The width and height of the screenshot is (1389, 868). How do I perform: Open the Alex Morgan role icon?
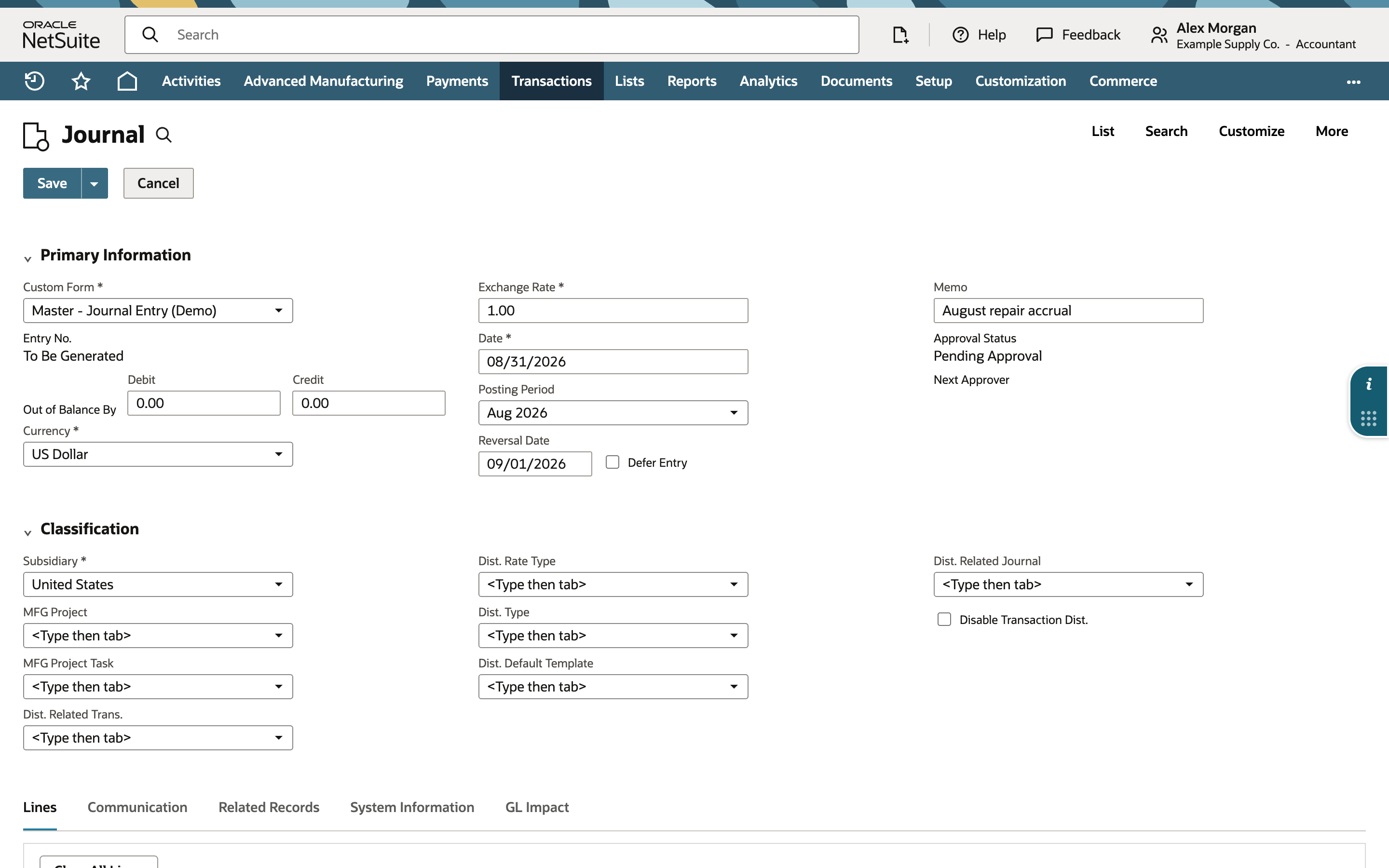pos(1159,35)
